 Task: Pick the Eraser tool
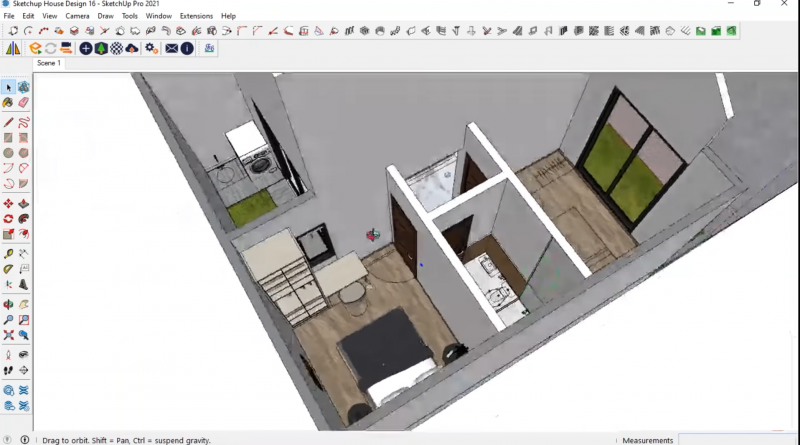23,103
